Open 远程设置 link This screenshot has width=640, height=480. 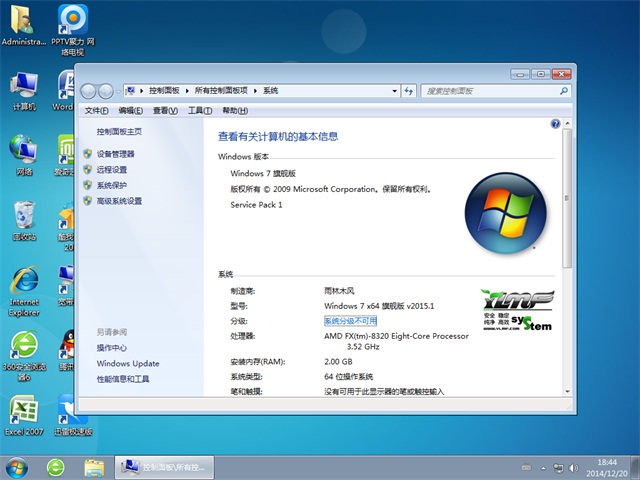tap(112, 169)
